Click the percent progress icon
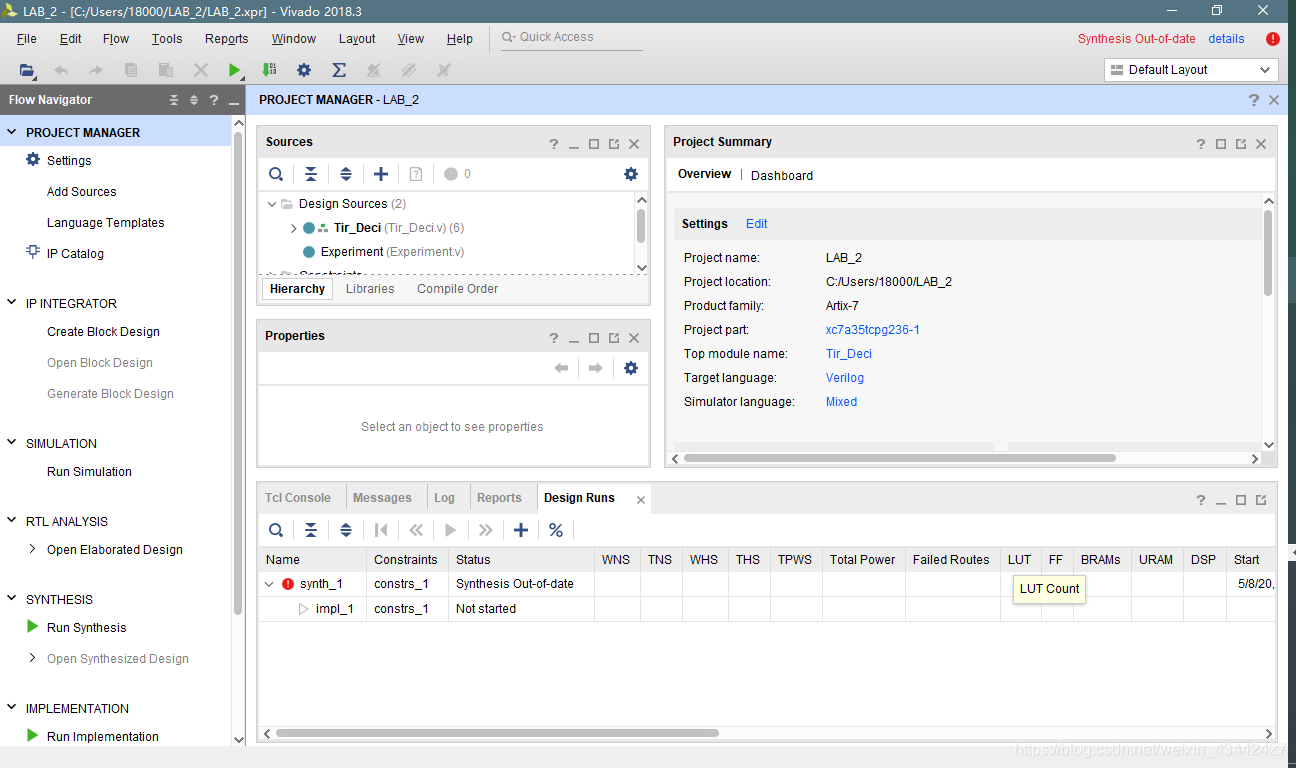 (x=556, y=530)
